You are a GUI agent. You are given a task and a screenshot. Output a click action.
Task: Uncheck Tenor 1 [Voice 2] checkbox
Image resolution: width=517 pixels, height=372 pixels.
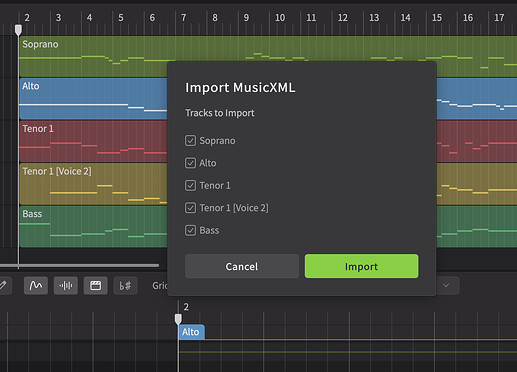[x=190, y=208]
